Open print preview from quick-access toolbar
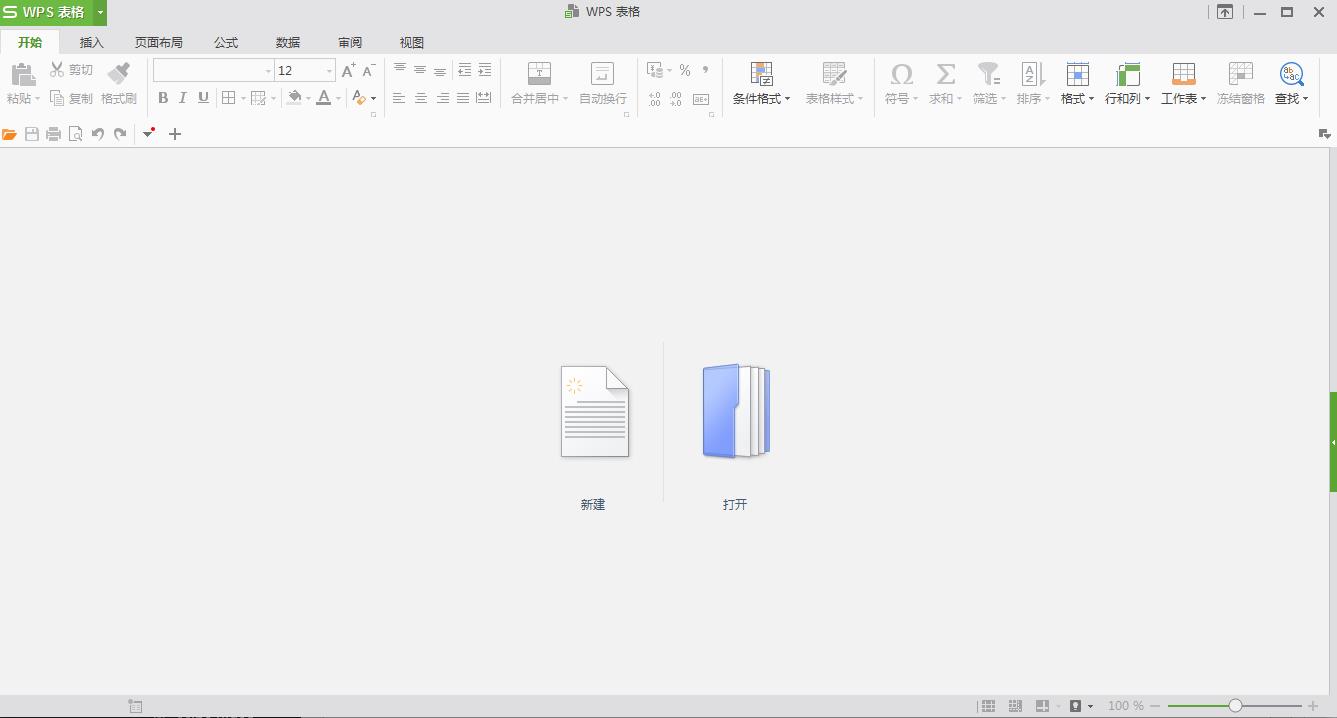1337x718 pixels. [76, 134]
